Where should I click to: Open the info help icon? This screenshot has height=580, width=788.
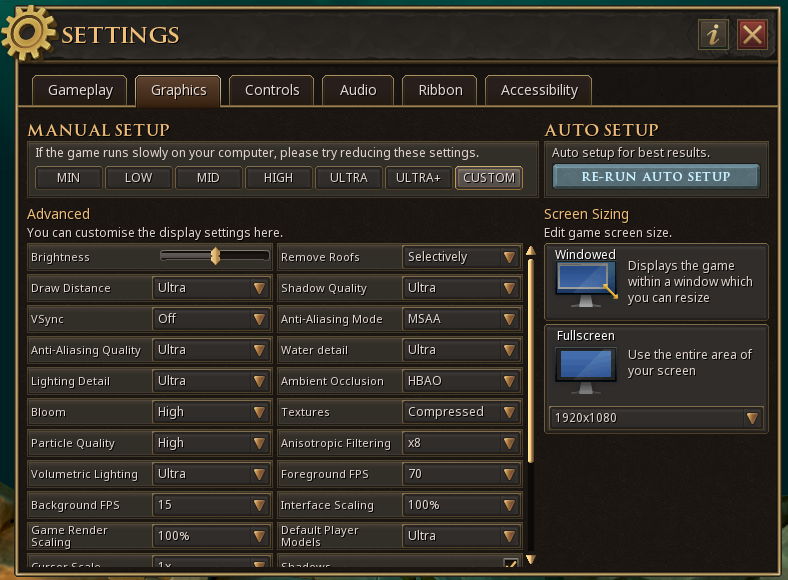tap(713, 35)
